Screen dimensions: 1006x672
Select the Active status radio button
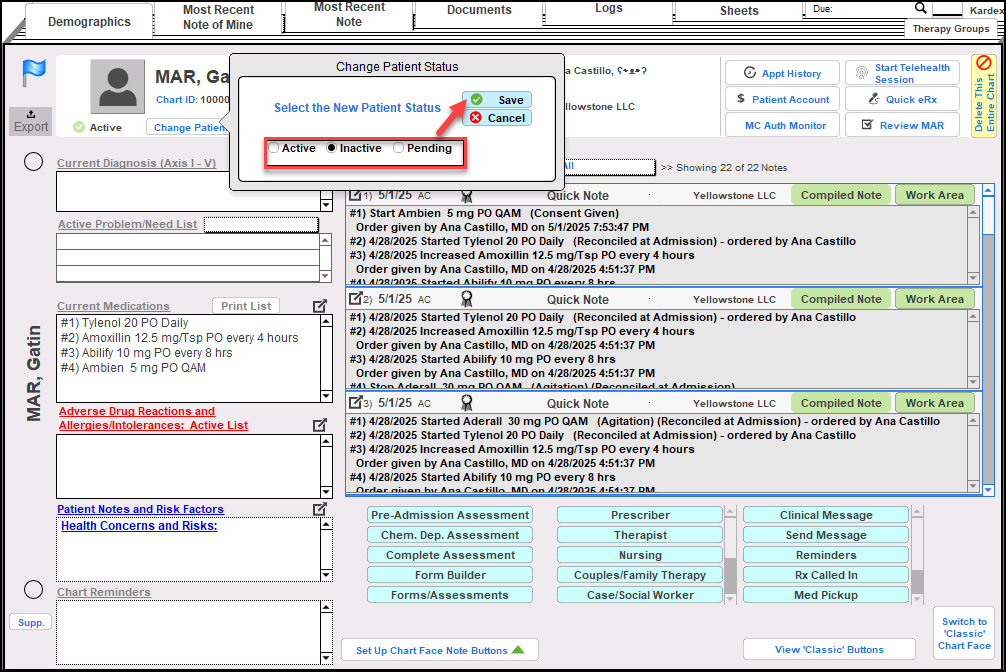pyautogui.click(x=274, y=149)
